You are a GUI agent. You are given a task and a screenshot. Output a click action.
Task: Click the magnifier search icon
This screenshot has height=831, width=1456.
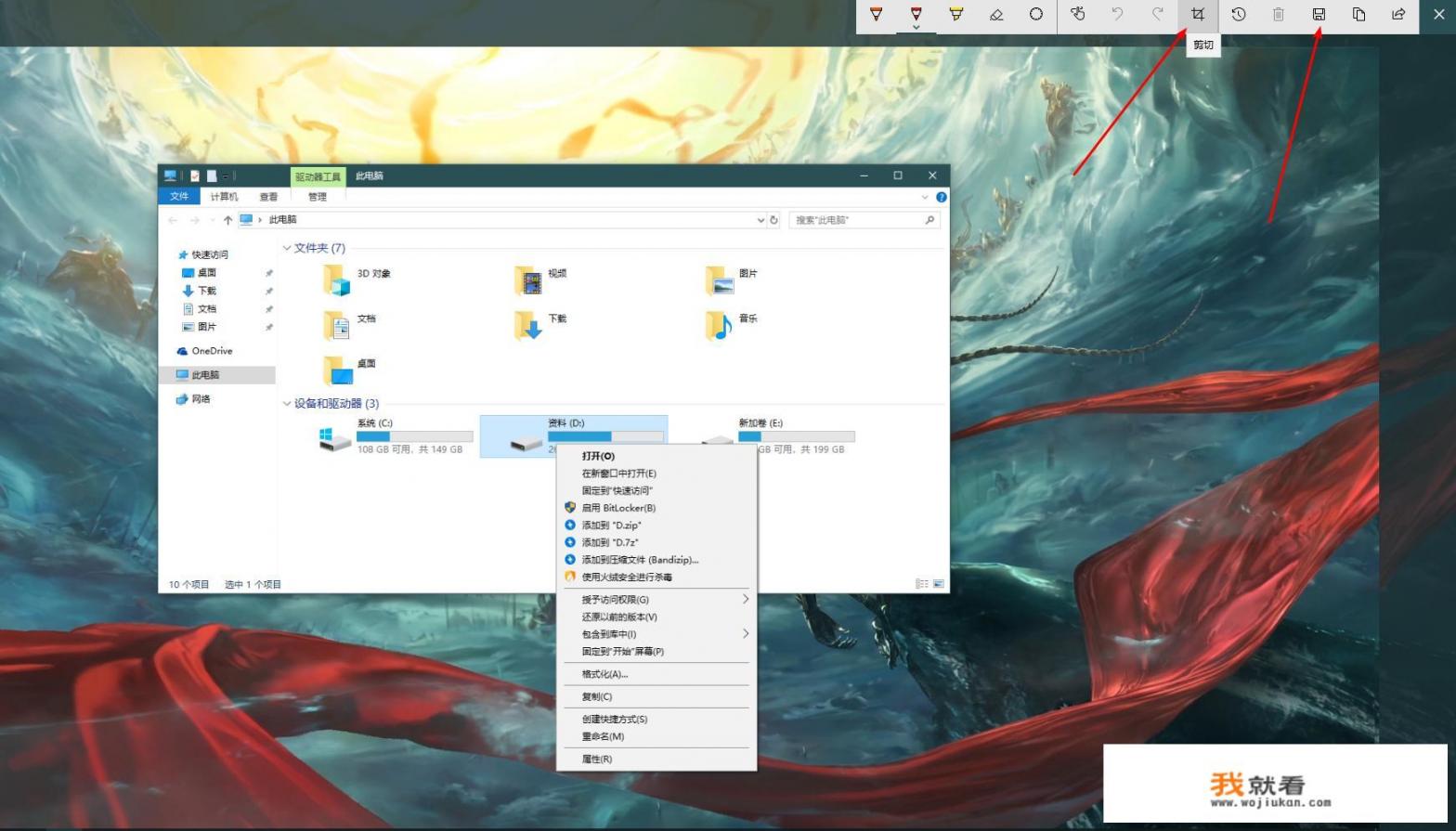(x=929, y=220)
